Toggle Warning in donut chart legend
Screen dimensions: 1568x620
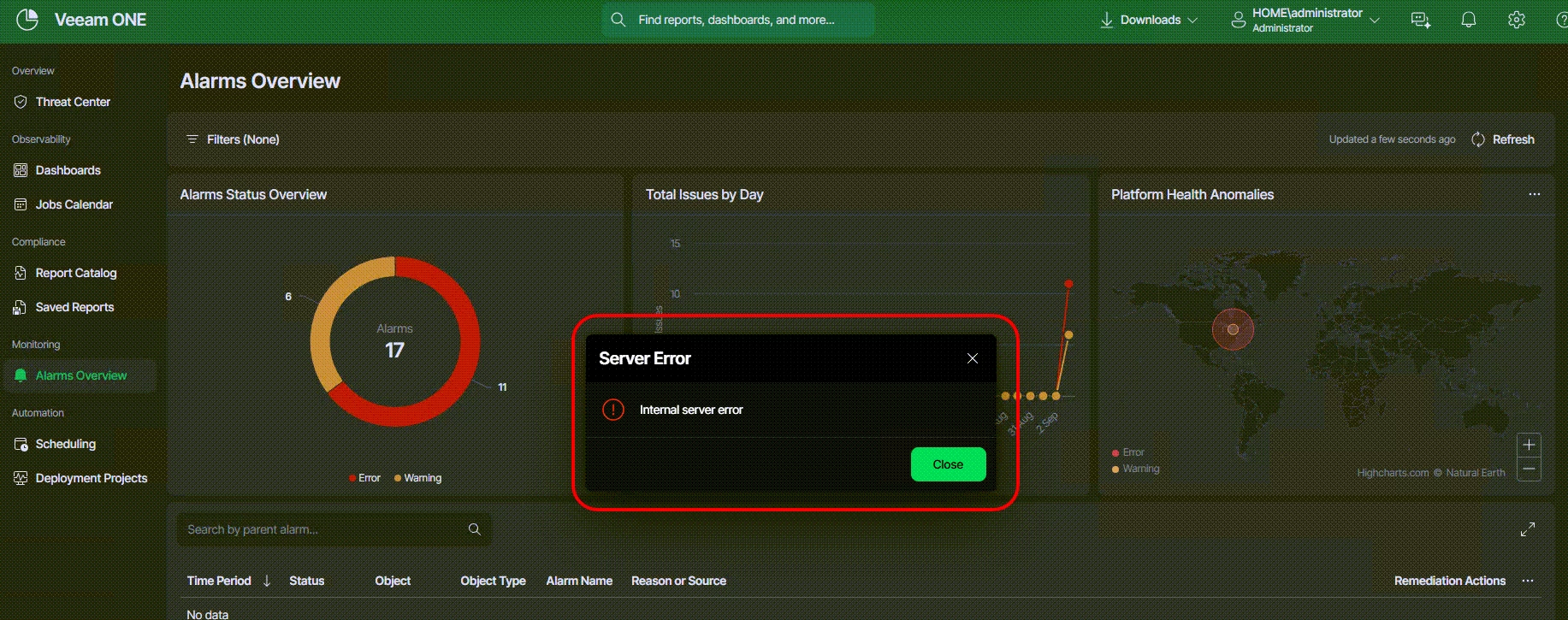click(x=417, y=478)
